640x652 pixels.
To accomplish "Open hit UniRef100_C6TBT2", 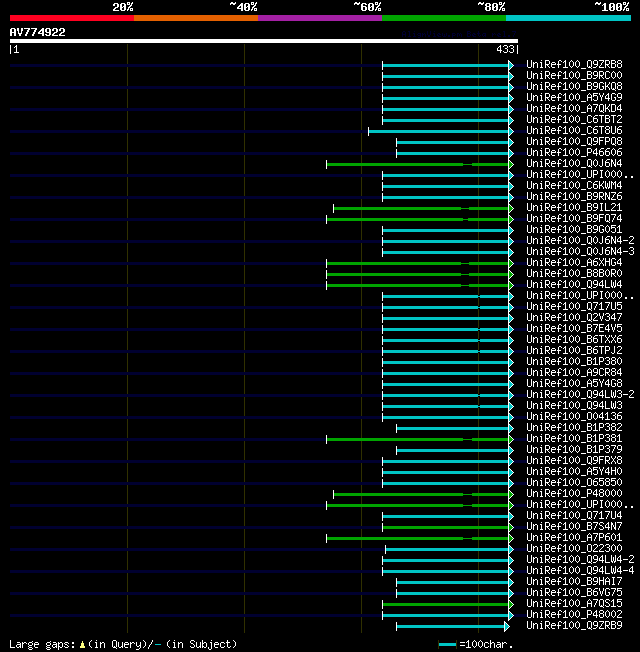I will pyautogui.click(x=574, y=119).
